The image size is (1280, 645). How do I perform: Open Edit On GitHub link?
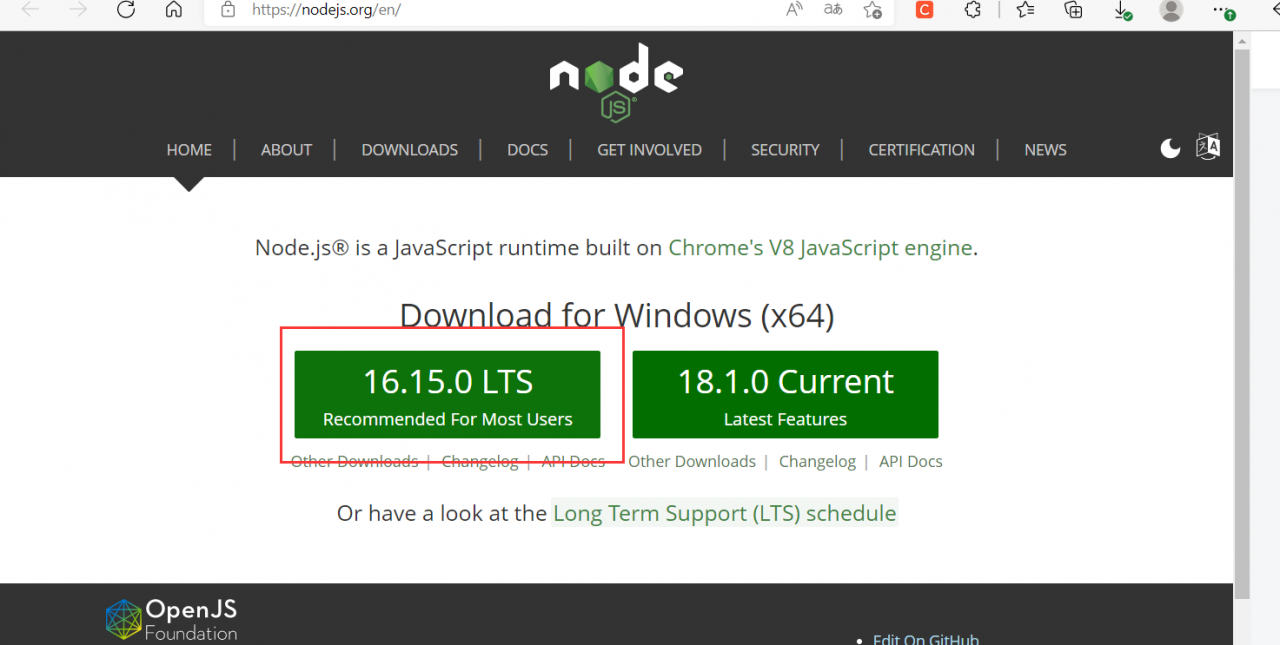[926, 639]
